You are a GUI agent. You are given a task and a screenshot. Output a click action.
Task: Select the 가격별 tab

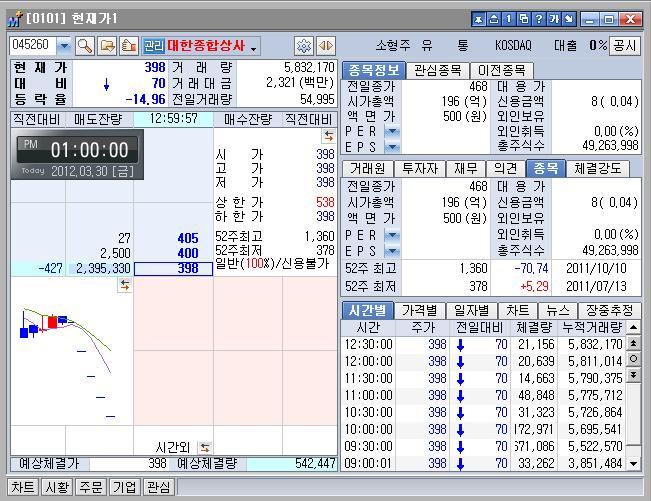pyautogui.click(x=419, y=310)
